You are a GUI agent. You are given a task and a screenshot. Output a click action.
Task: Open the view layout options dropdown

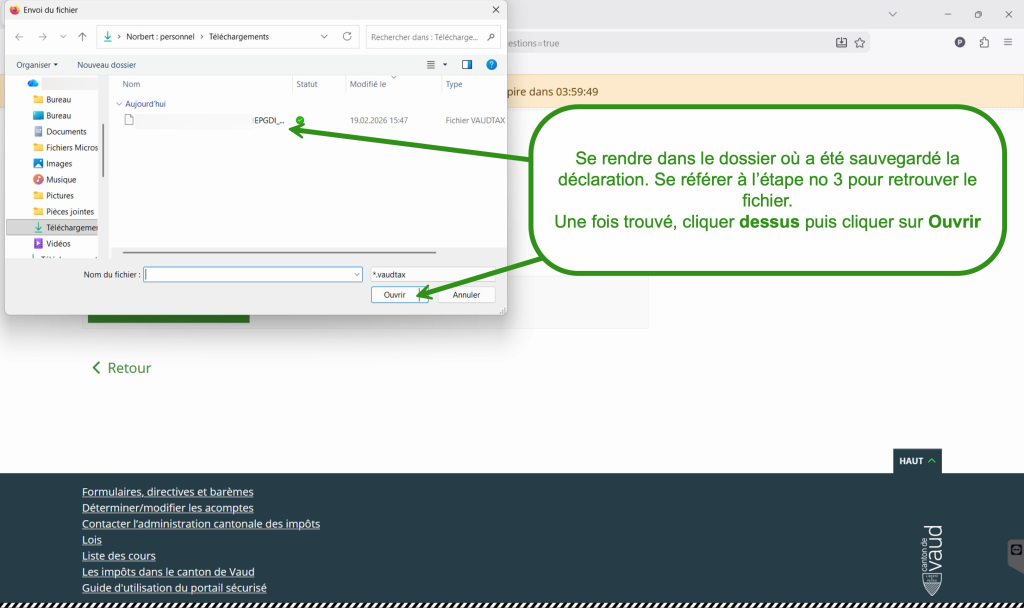click(444, 64)
